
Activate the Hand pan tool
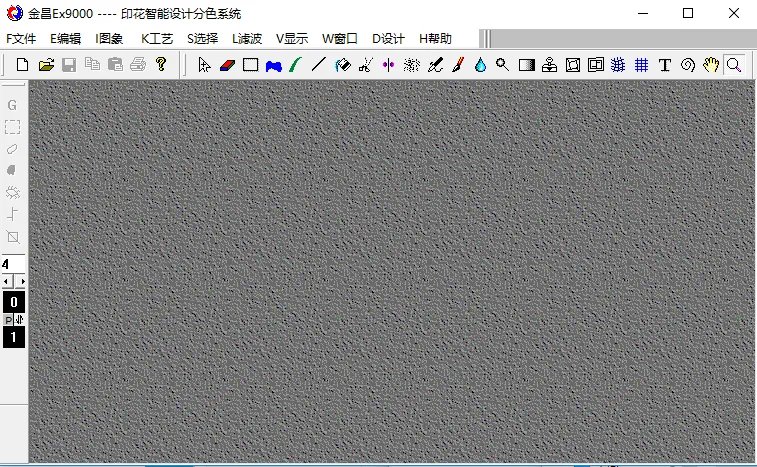tap(710, 65)
